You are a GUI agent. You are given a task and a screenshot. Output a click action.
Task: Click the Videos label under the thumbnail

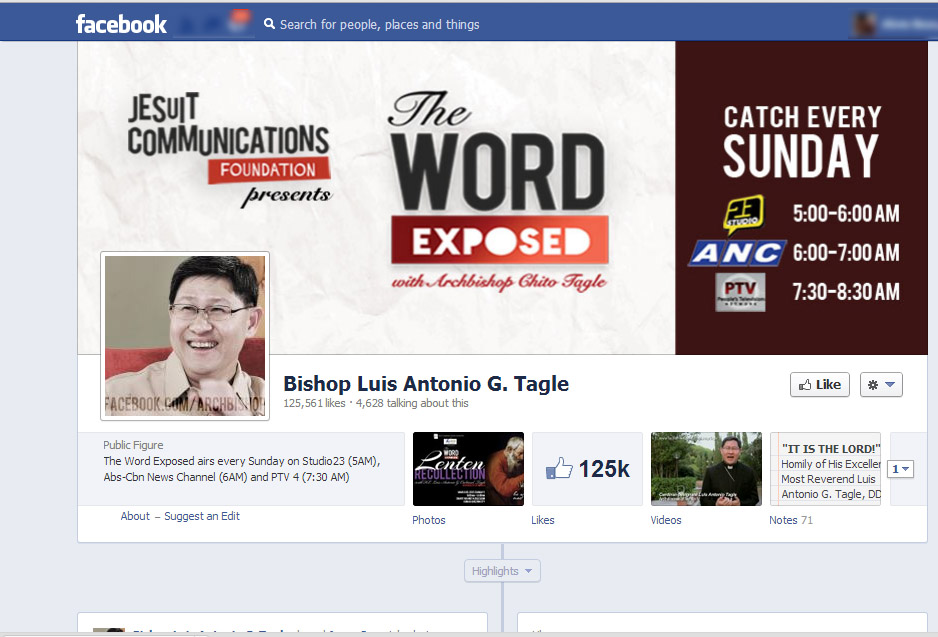pos(666,520)
